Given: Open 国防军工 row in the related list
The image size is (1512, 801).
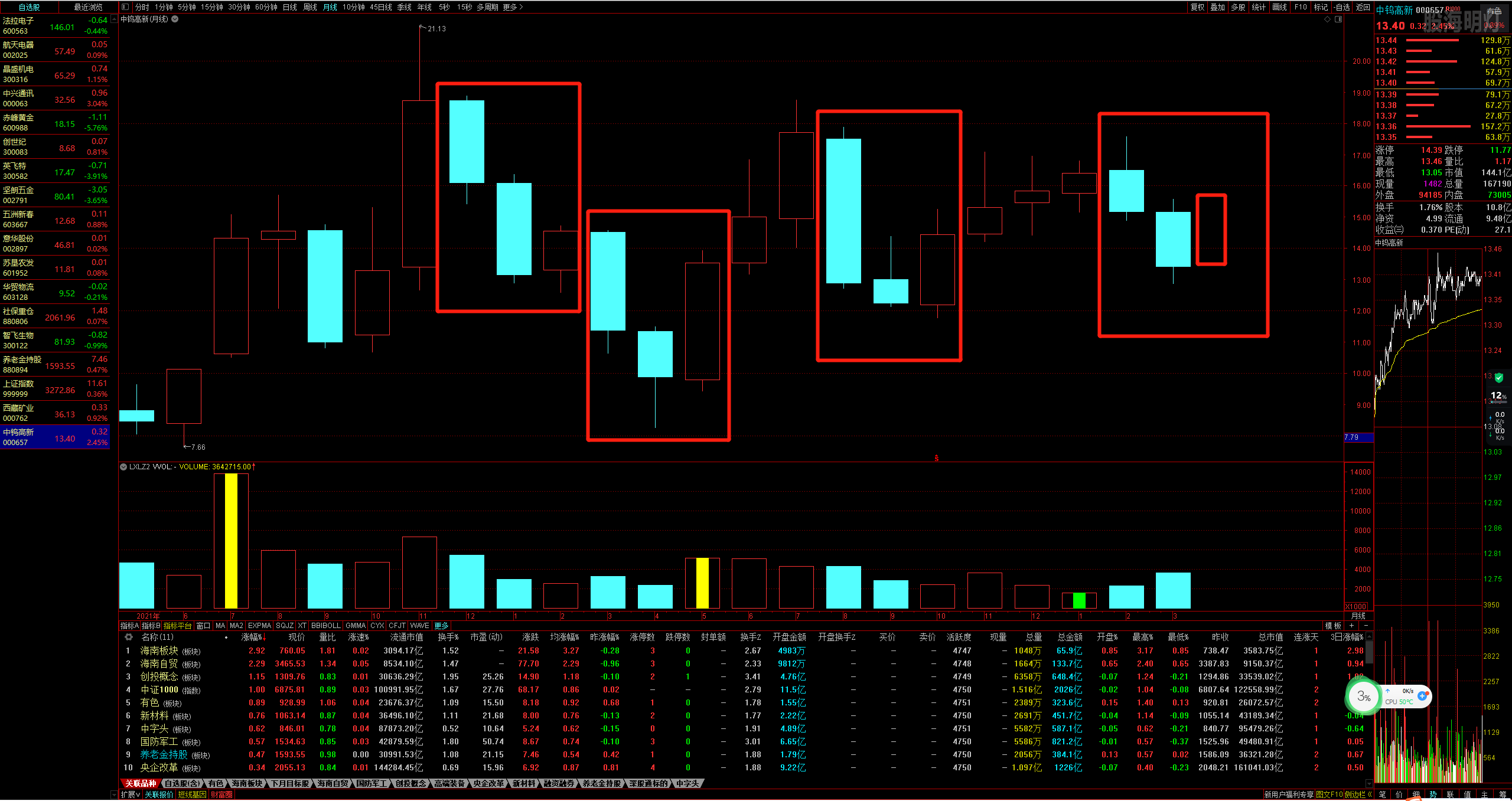Looking at the screenshot, I should click(x=744, y=741).
